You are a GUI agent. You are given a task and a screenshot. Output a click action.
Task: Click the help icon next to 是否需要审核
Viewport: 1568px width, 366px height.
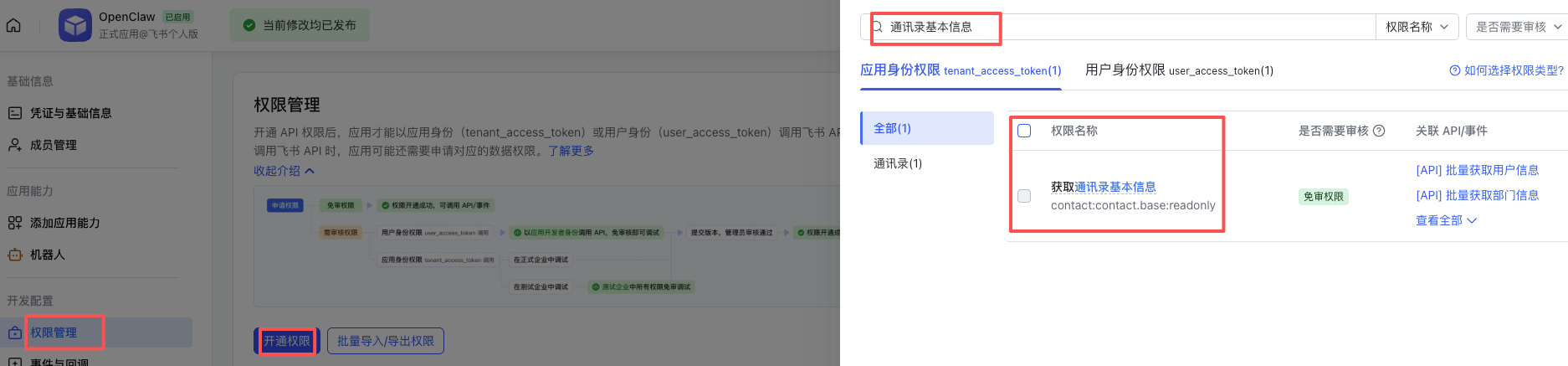(1379, 131)
